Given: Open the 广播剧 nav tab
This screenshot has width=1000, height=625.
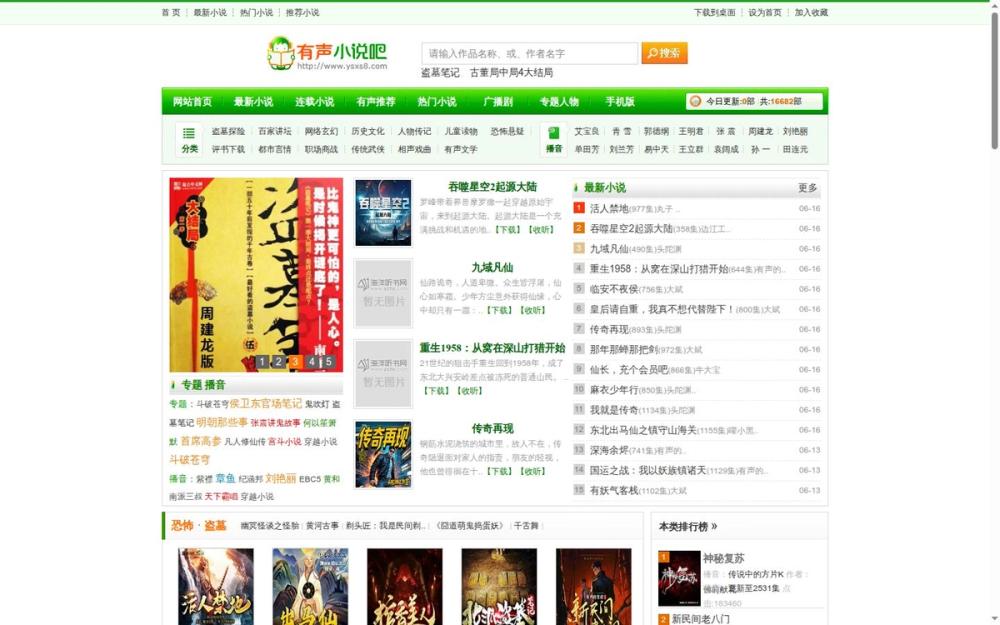Looking at the screenshot, I should pos(498,101).
